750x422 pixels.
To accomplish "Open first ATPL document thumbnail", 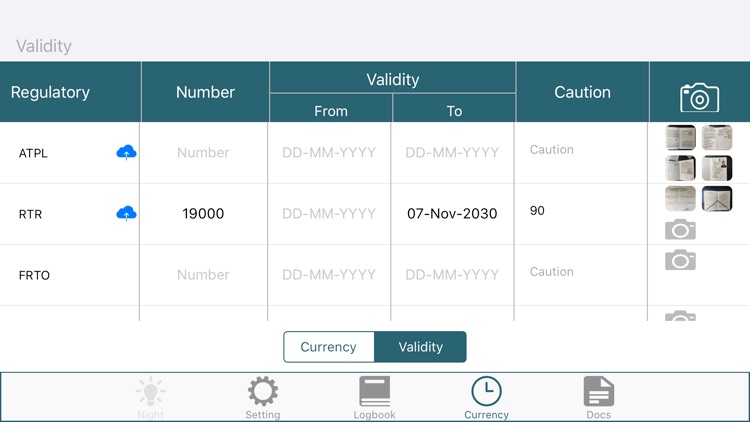I will (x=680, y=137).
